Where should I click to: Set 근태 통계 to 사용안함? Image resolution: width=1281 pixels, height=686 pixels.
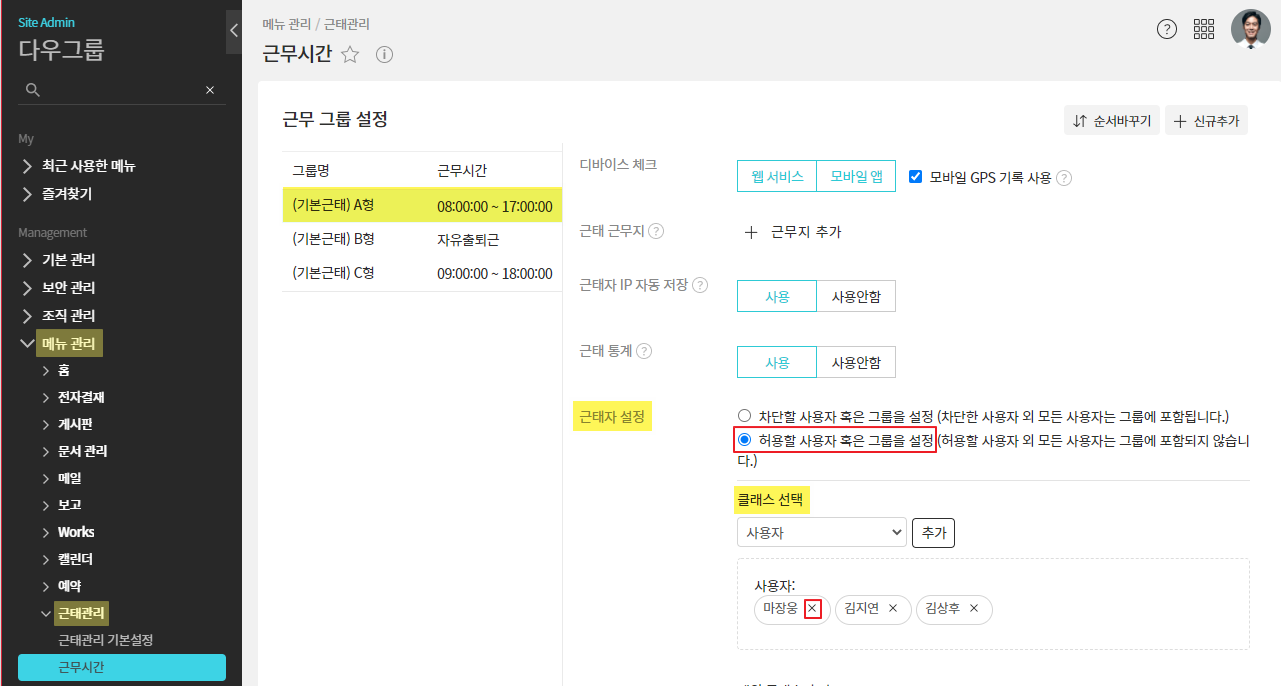click(x=856, y=362)
